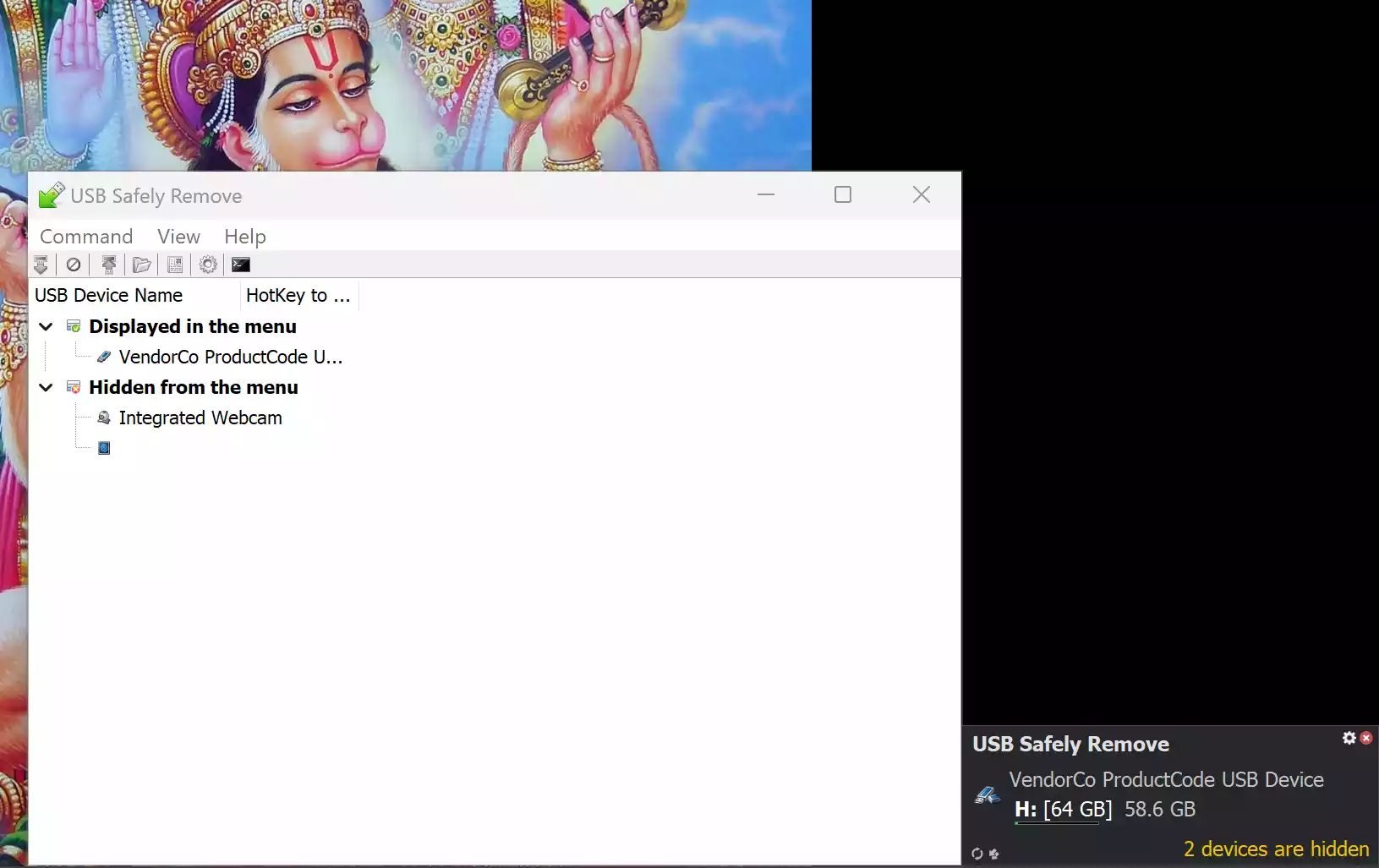Screen dimensions: 1379x868
Task: Click the 58.6 GB free space text
Action: coord(1160,809)
